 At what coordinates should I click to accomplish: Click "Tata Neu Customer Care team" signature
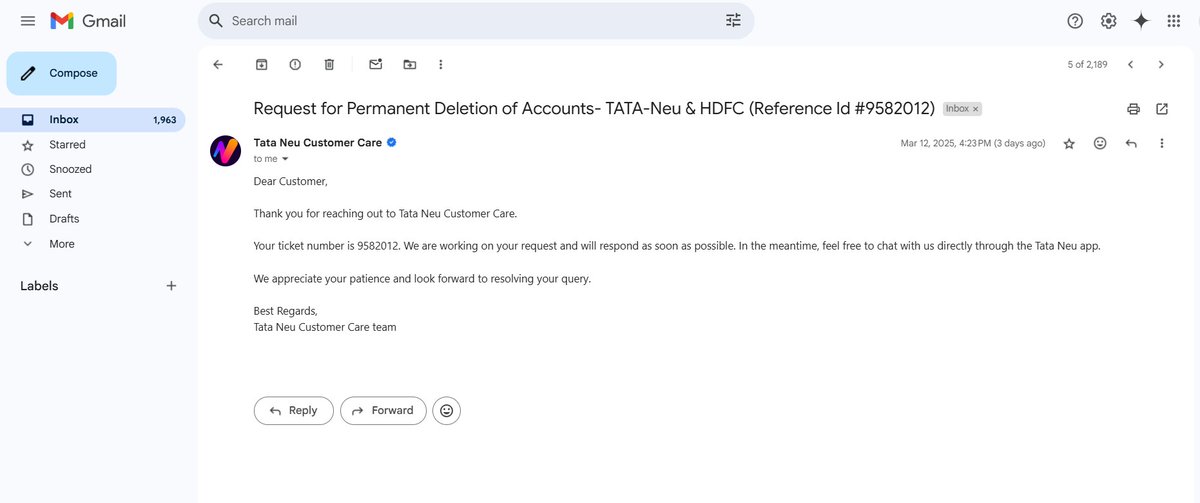coord(325,327)
